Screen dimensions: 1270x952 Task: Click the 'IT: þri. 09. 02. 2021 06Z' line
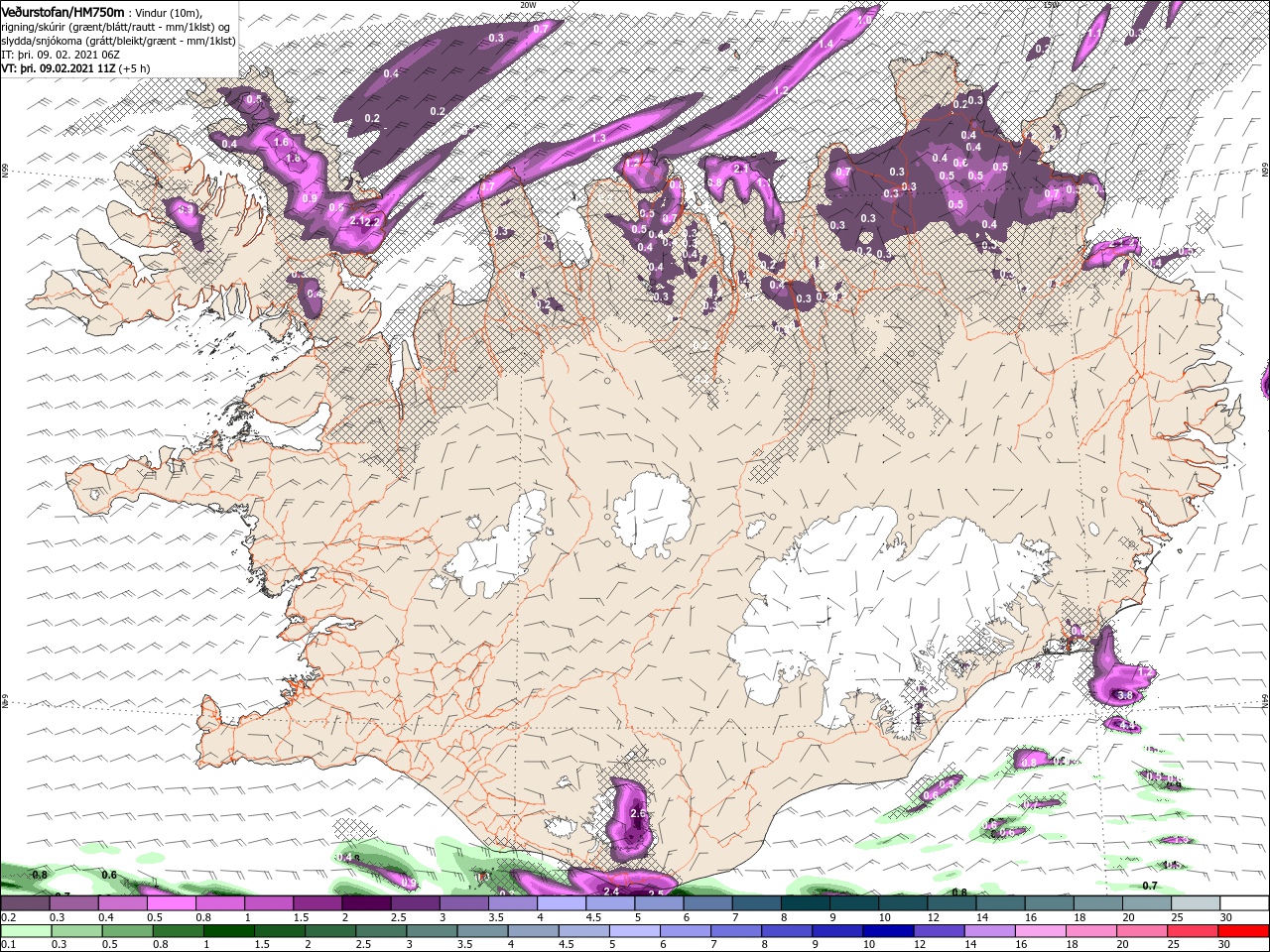pos(59,55)
